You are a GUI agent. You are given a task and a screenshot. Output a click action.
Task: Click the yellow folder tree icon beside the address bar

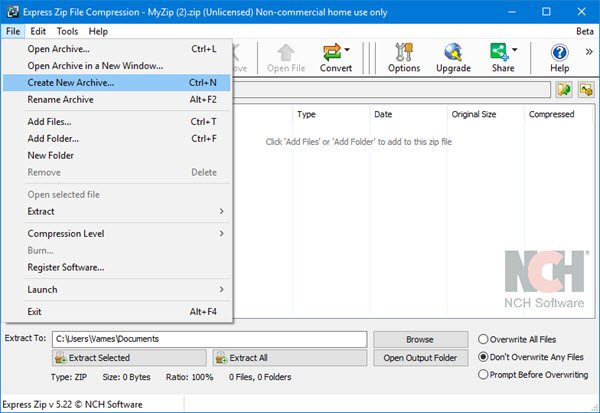click(586, 90)
